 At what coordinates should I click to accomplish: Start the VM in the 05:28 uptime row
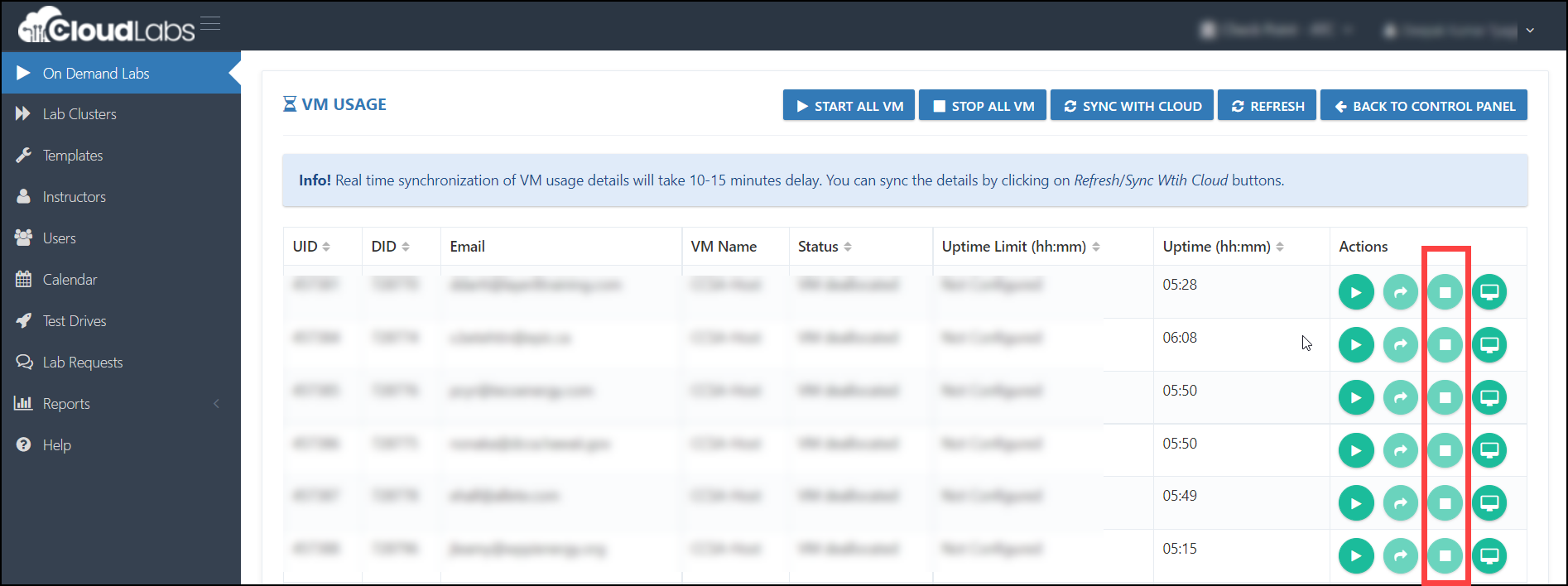pyautogui.click(x=1356, y=292)
